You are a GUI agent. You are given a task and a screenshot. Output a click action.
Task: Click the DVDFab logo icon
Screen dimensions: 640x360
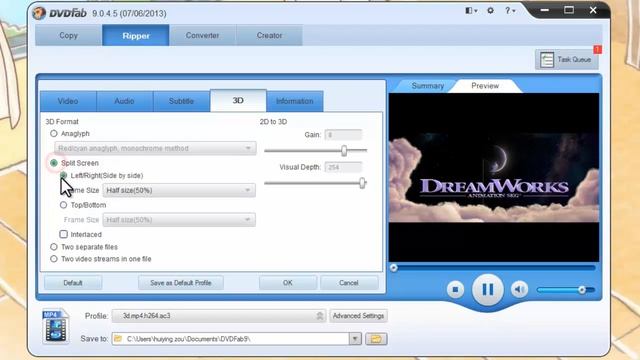[x=39, y=13]
